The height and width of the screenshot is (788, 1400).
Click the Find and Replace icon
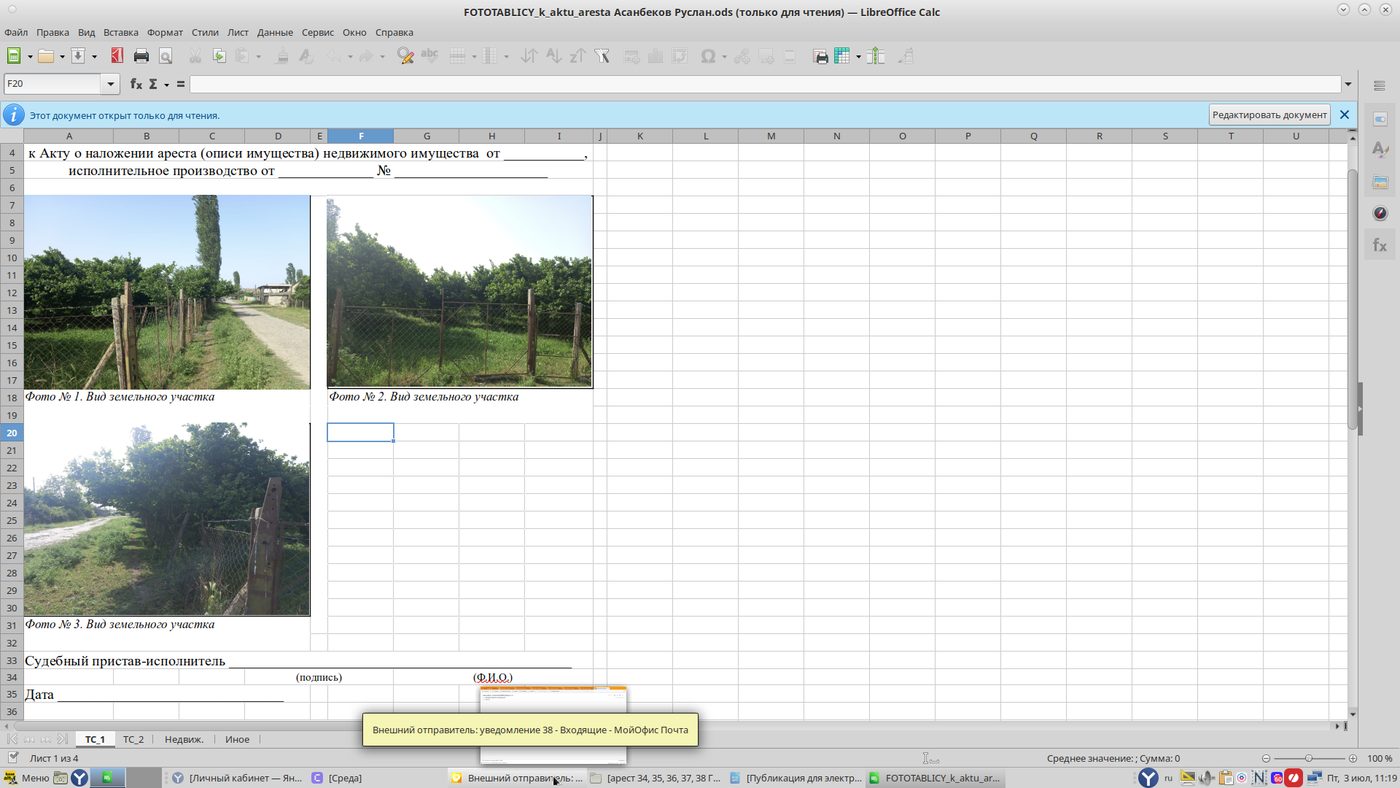coord(405,56)
